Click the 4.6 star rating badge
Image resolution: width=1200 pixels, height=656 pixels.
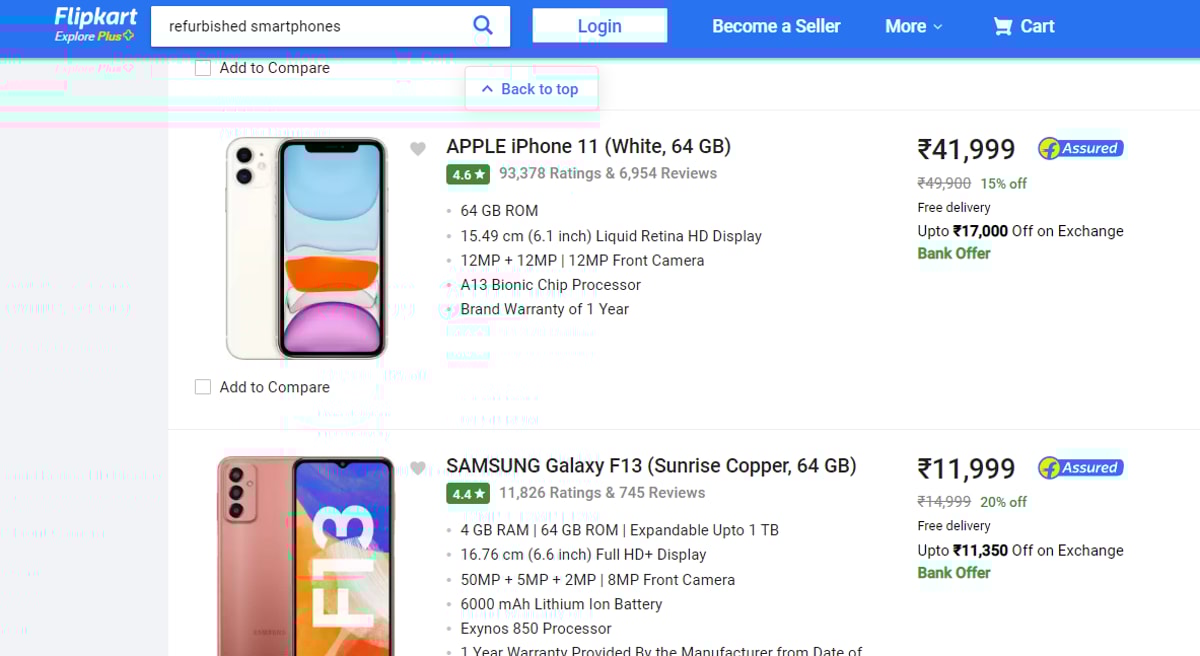point(468,174)
